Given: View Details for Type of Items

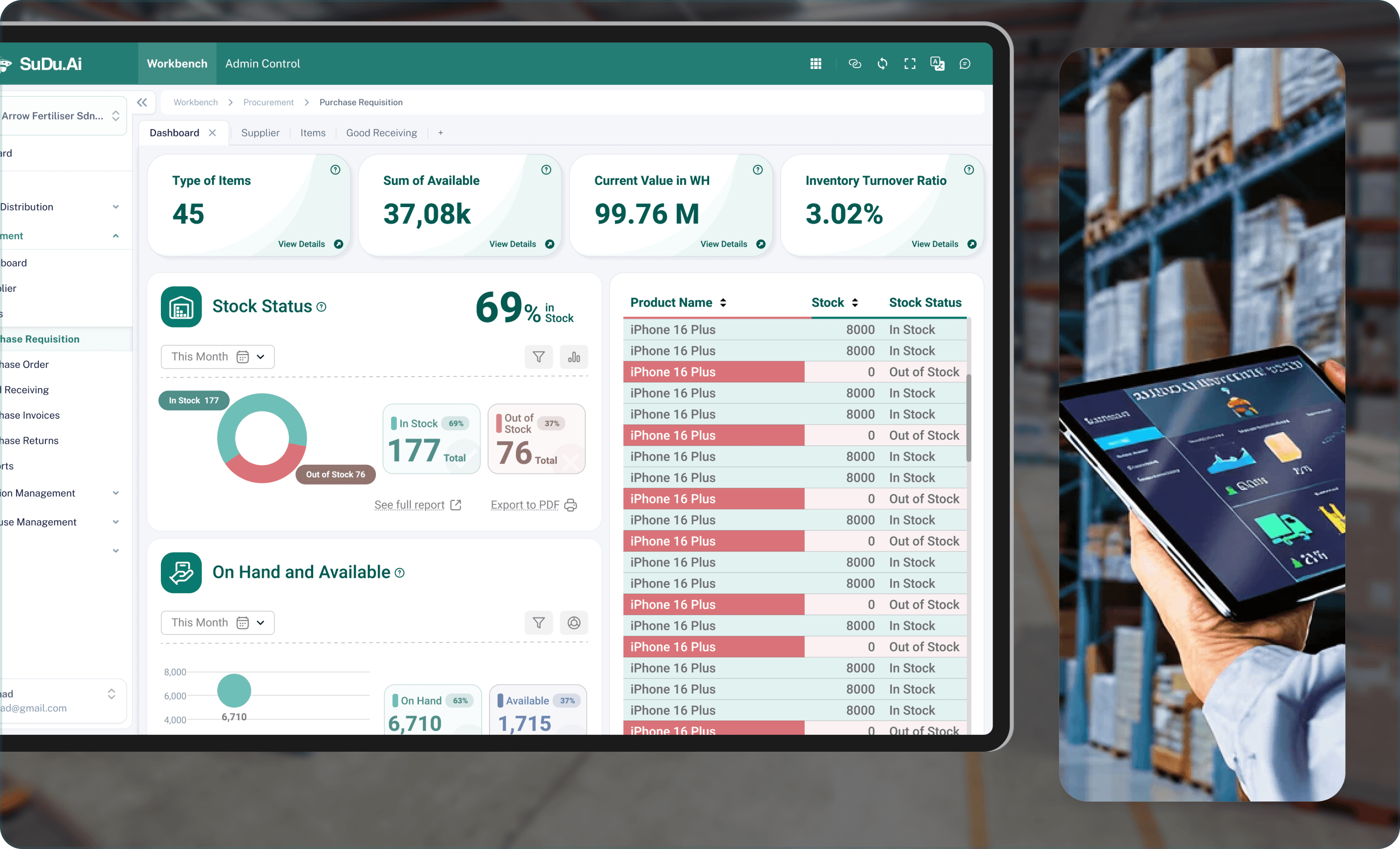Looking at the screenshot, I should coord(310,244).
